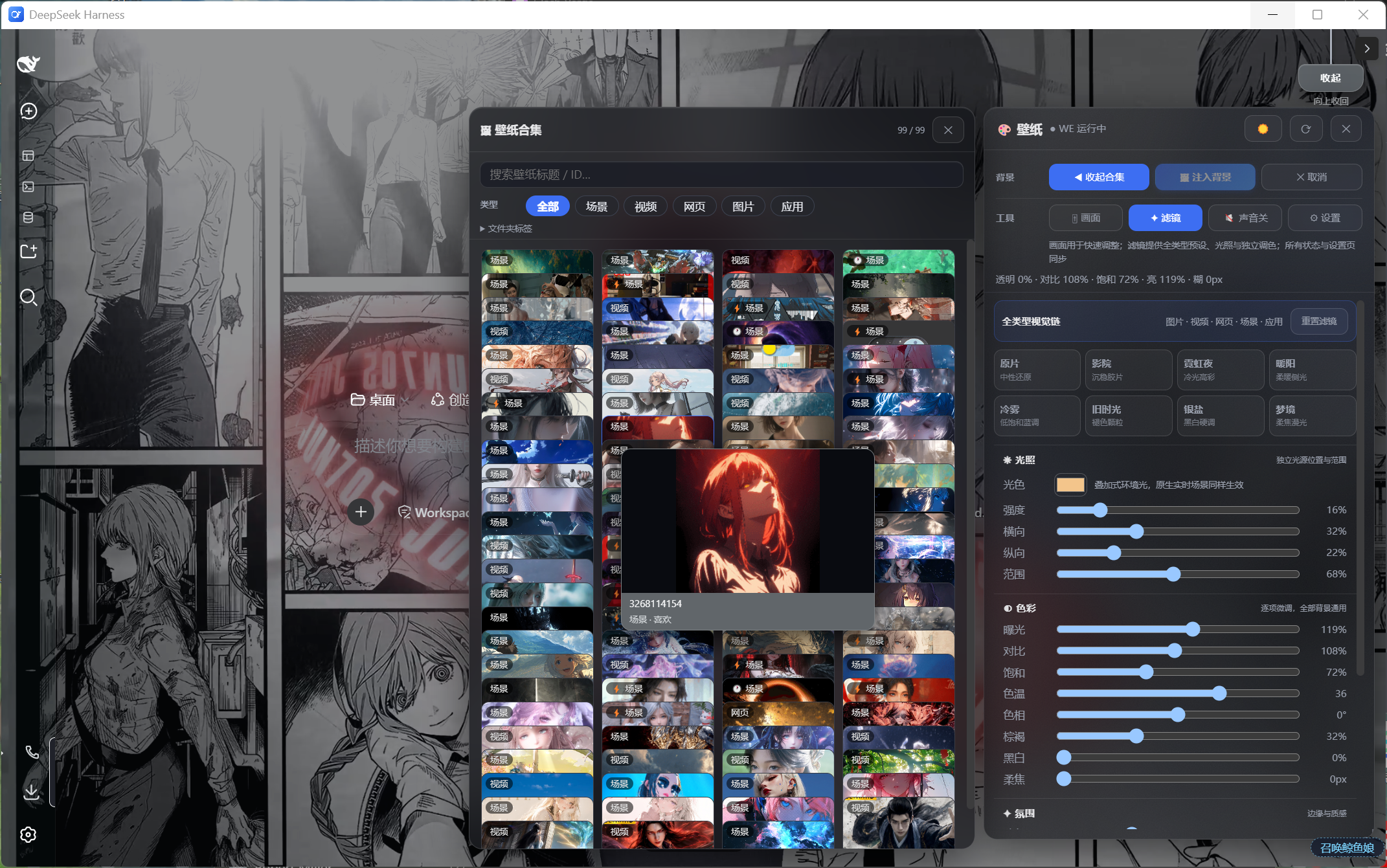Open the terminal icon in left sidebar
The height and width of the screenshot is (868, 1387).
coord(28,186)
